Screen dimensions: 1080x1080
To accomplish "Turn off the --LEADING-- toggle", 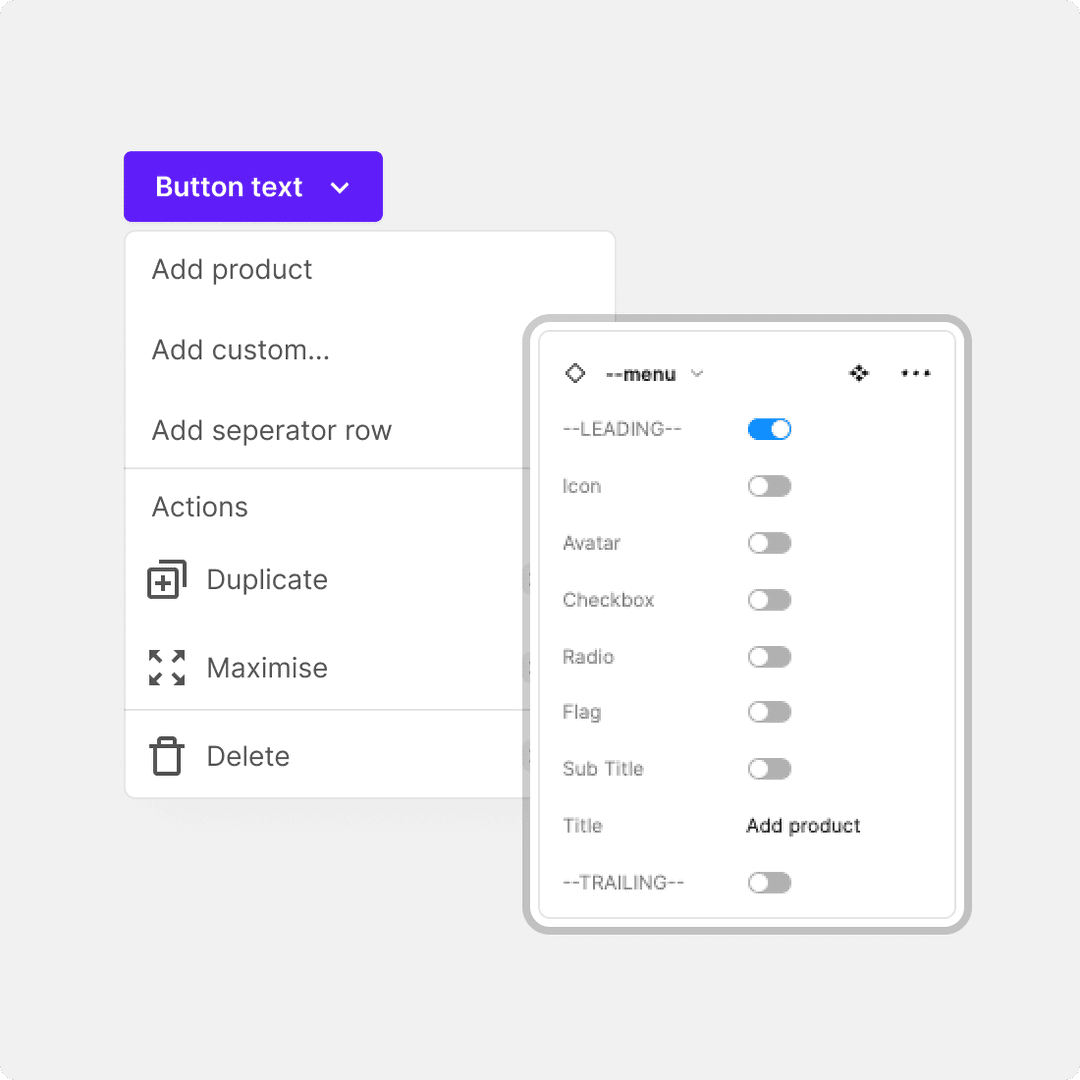I will coord(769,429).
